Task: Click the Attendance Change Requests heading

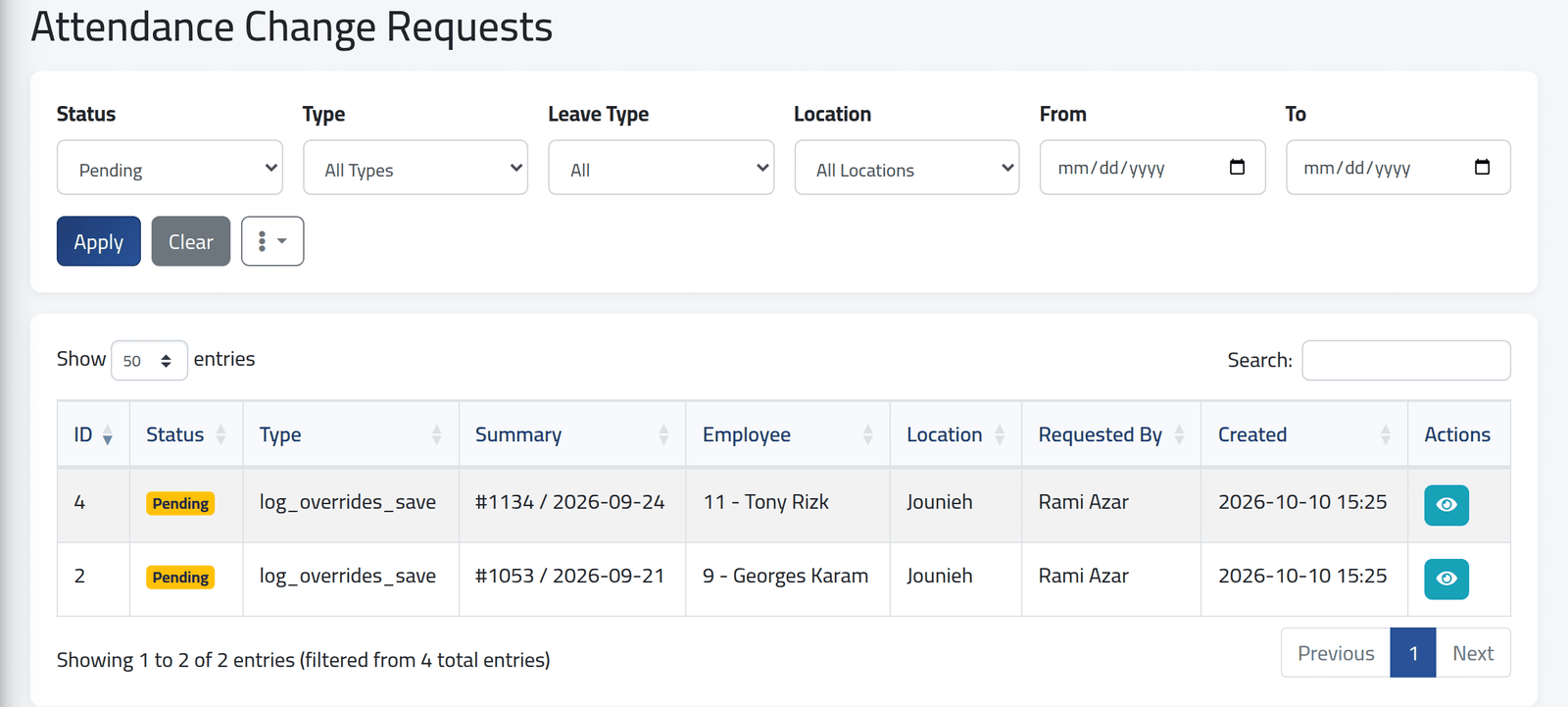Action: 292,27
